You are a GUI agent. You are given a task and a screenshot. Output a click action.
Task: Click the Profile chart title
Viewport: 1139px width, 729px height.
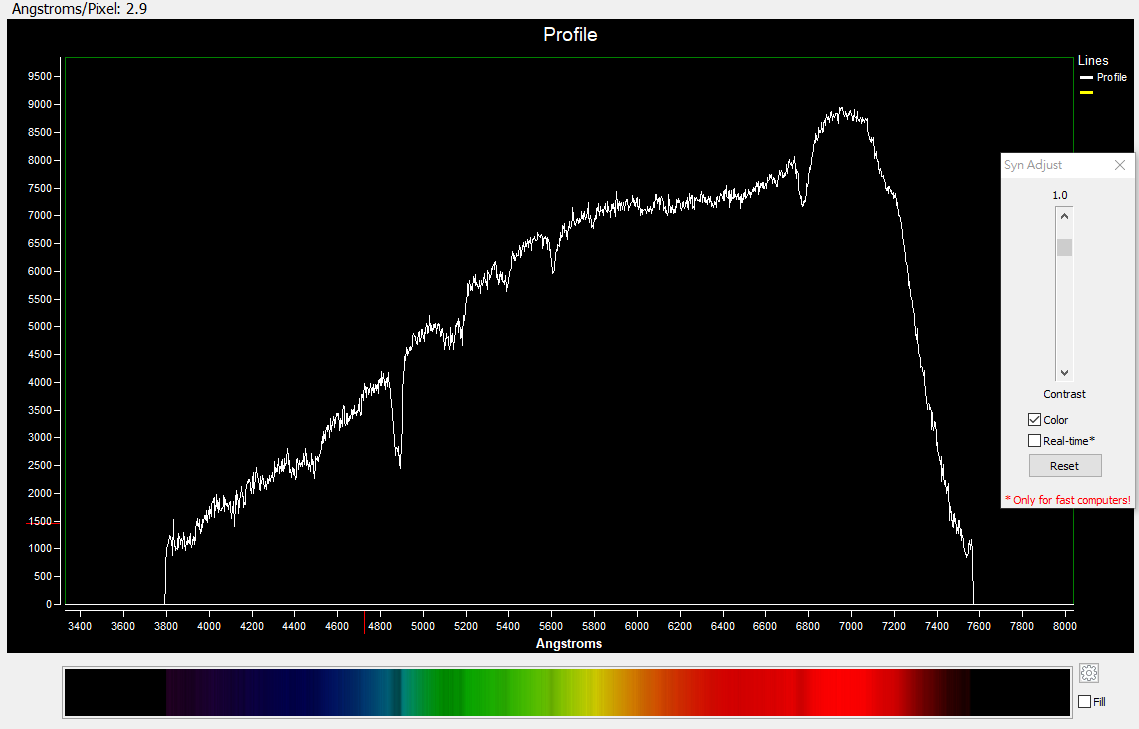point(570,35)
